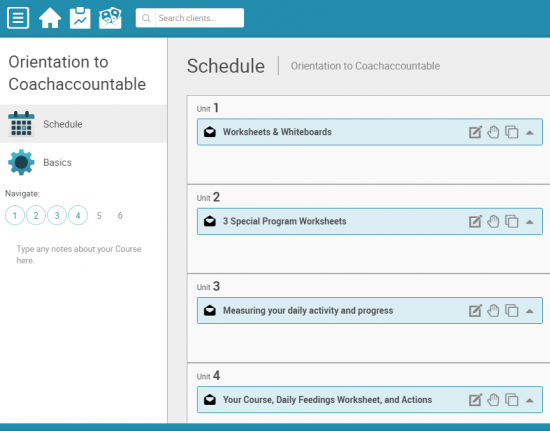Collapse the 3 Special Program Worksheets item
This screenshot has width=550, height=431.
[x=530, y=222]
